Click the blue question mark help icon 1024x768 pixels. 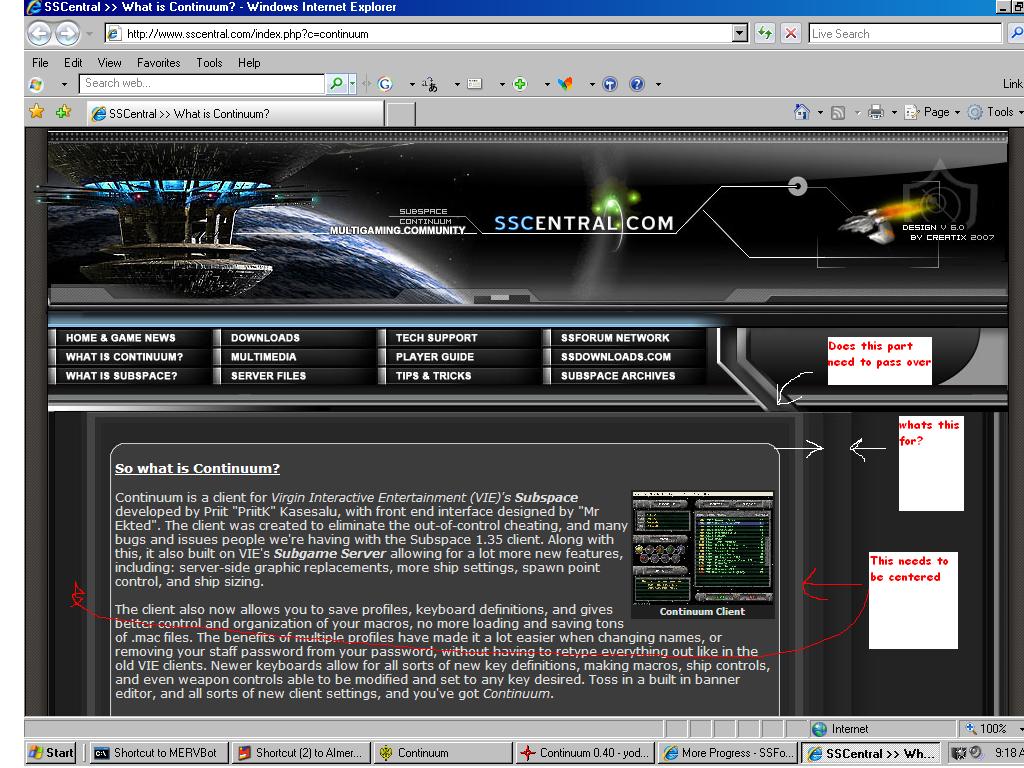coord(637,84)
